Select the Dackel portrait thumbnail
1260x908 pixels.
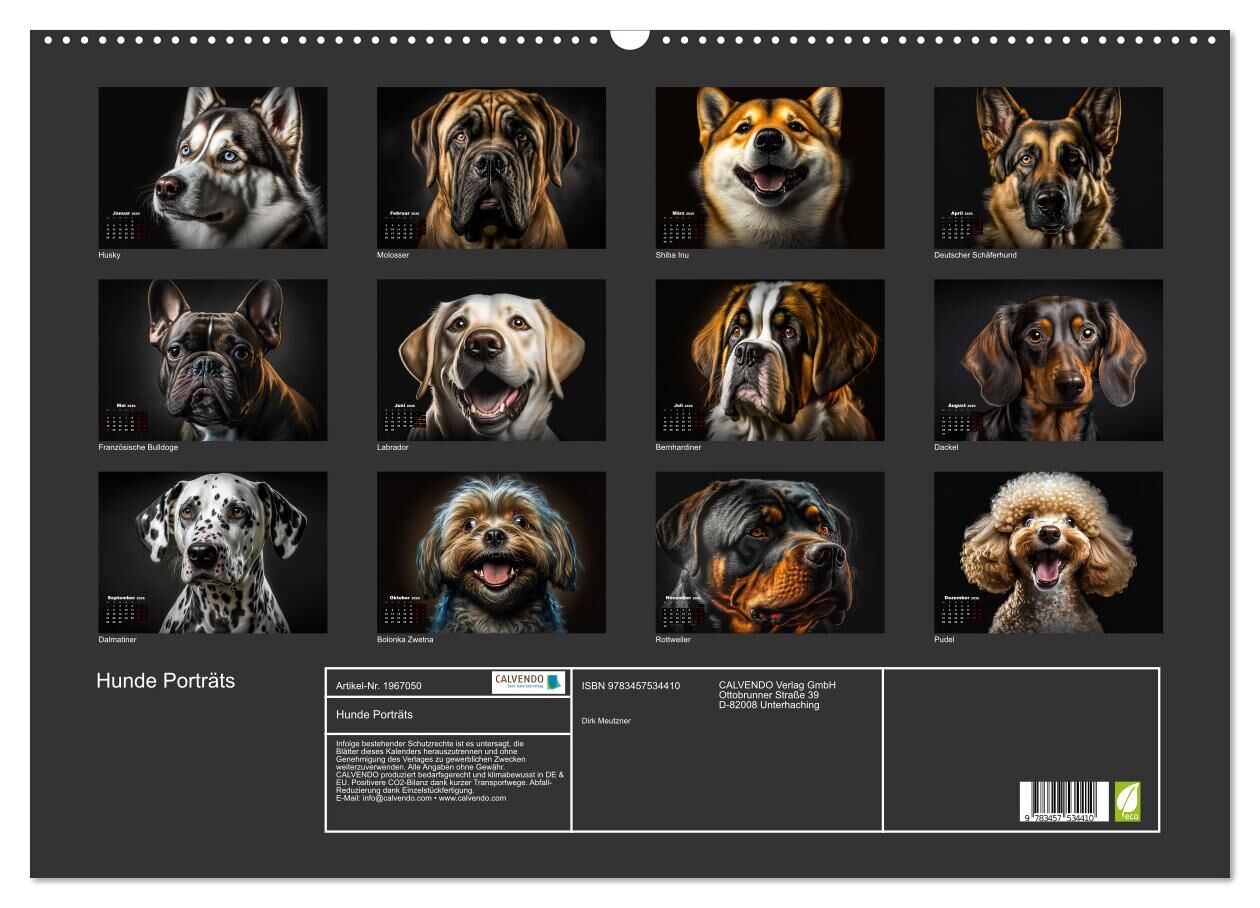point(1048,359)
